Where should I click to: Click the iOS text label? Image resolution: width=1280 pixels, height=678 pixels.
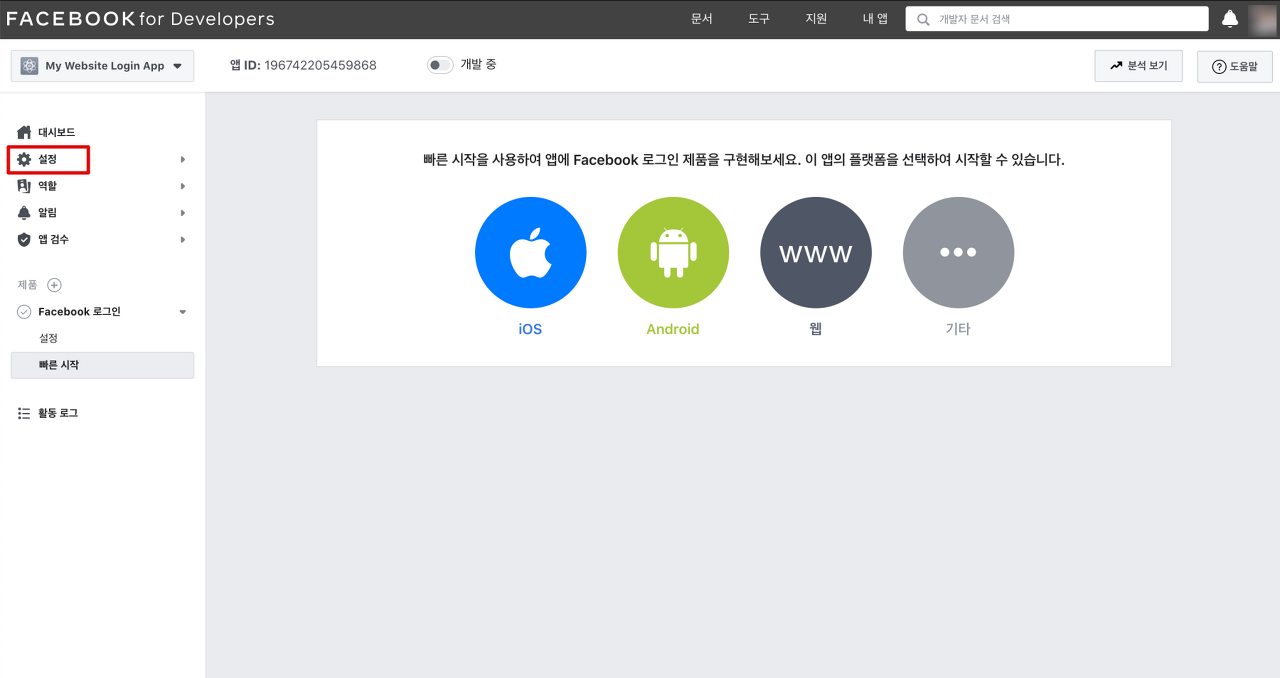530,329
